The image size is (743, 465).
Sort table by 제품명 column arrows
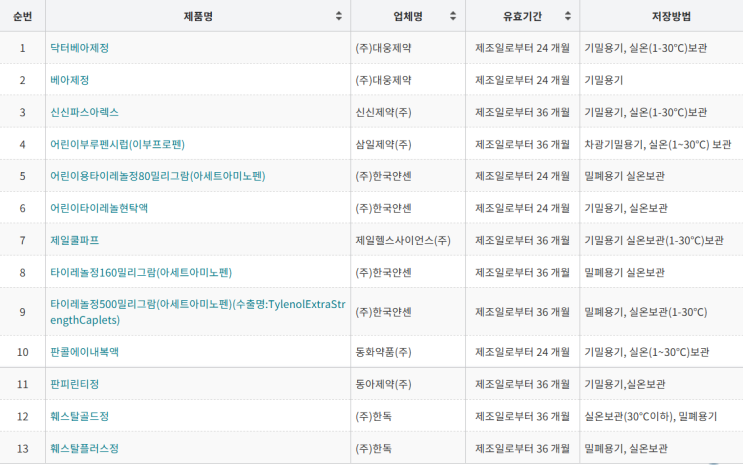[x=338, y=16]
